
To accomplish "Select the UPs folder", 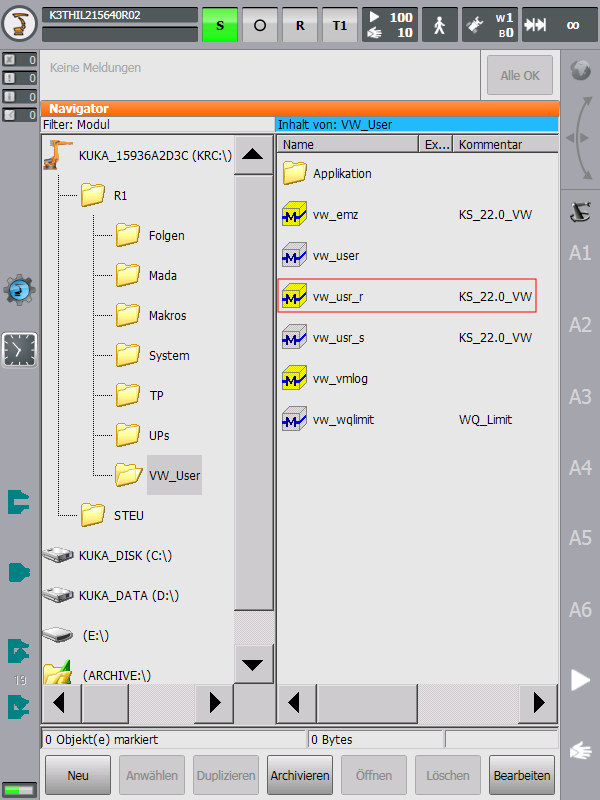I will [x=142, y=435].
